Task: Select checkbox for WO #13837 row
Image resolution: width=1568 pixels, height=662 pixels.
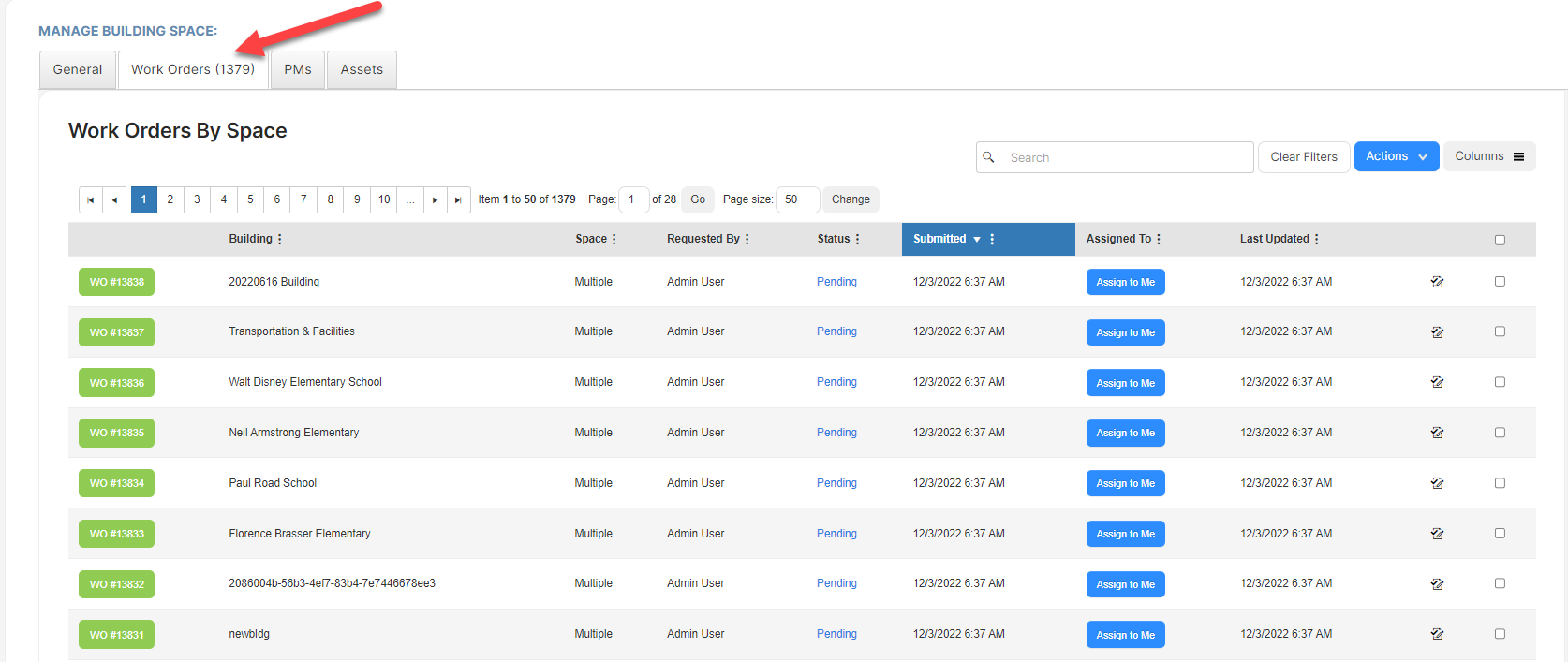Action: click(x=1500, y=331)
